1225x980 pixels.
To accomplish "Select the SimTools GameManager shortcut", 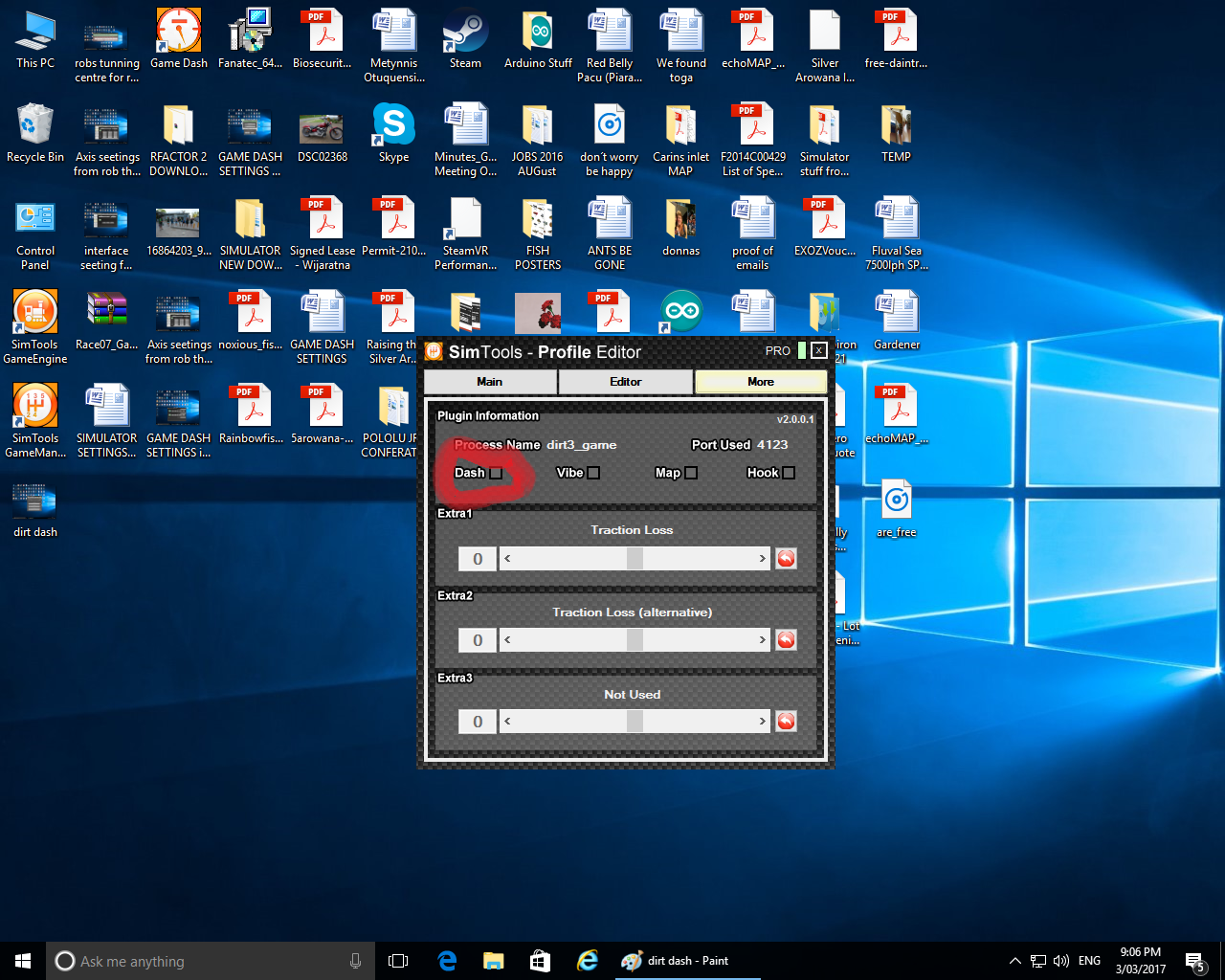I will [x=35, y=421].
